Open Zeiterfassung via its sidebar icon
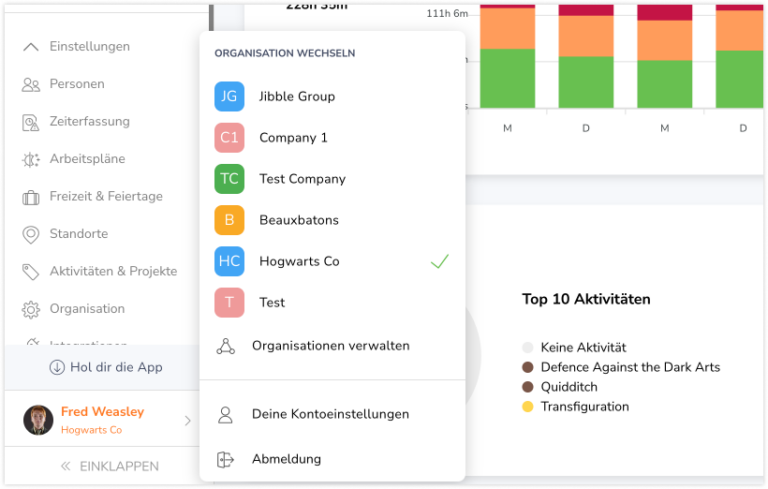The image size is (768, 489). click(31, 122)
